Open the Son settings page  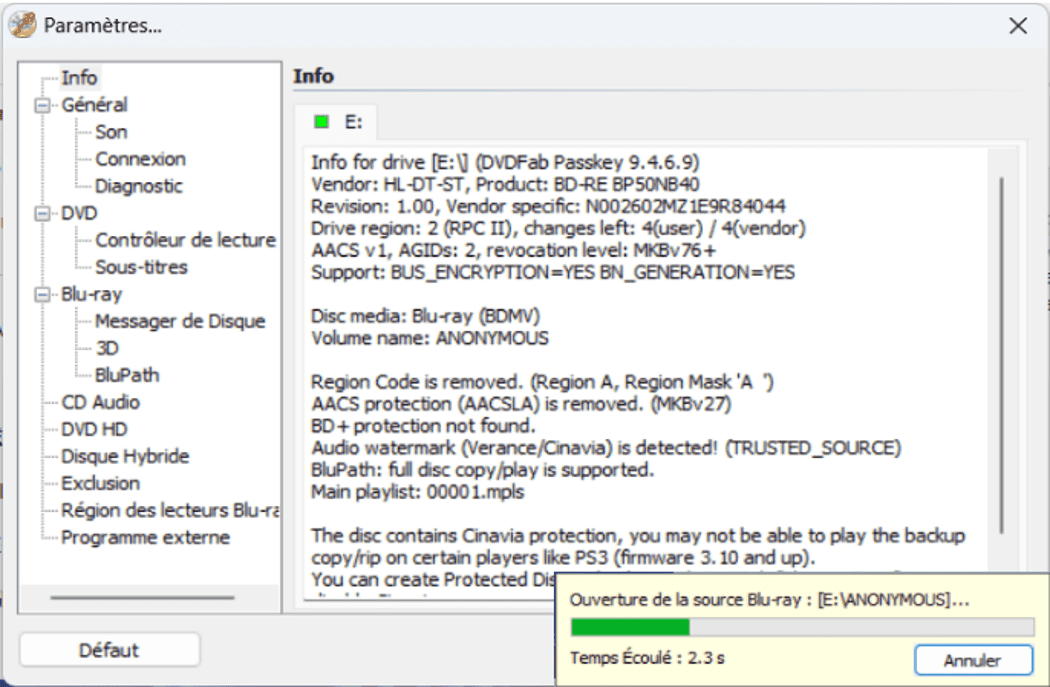(111, 132)
